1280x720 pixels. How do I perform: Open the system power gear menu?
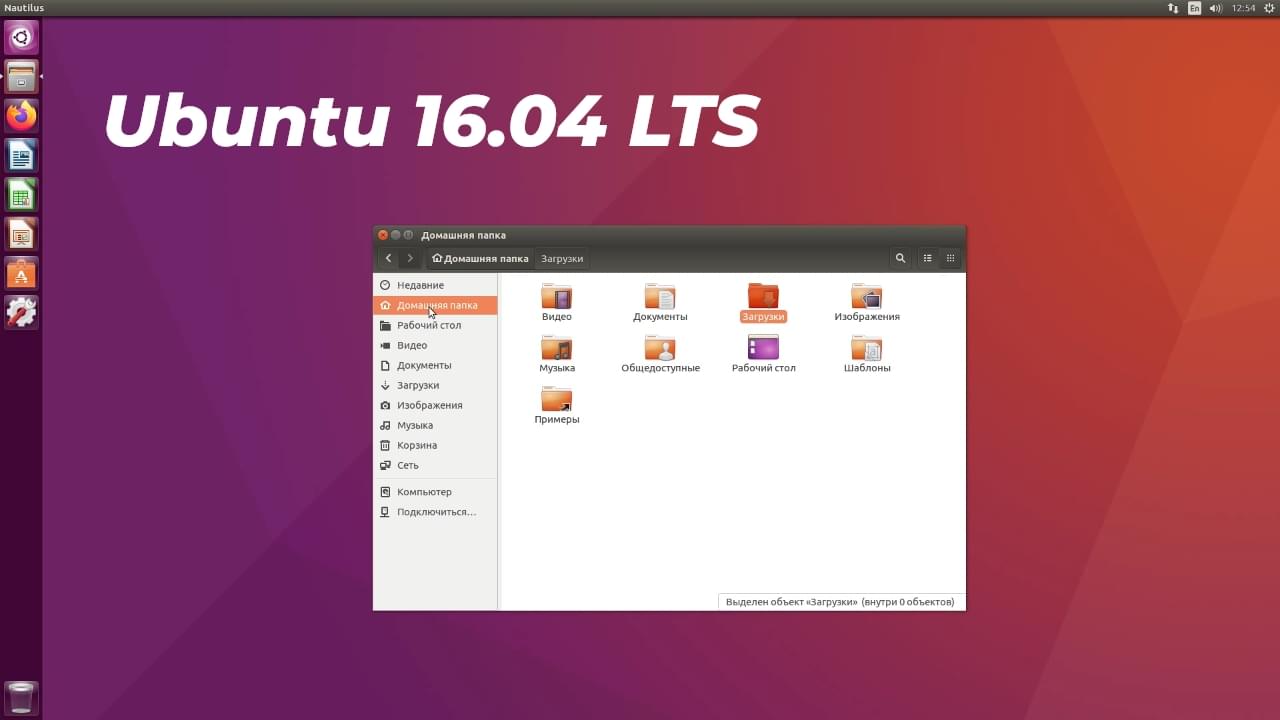point(1269,8)
